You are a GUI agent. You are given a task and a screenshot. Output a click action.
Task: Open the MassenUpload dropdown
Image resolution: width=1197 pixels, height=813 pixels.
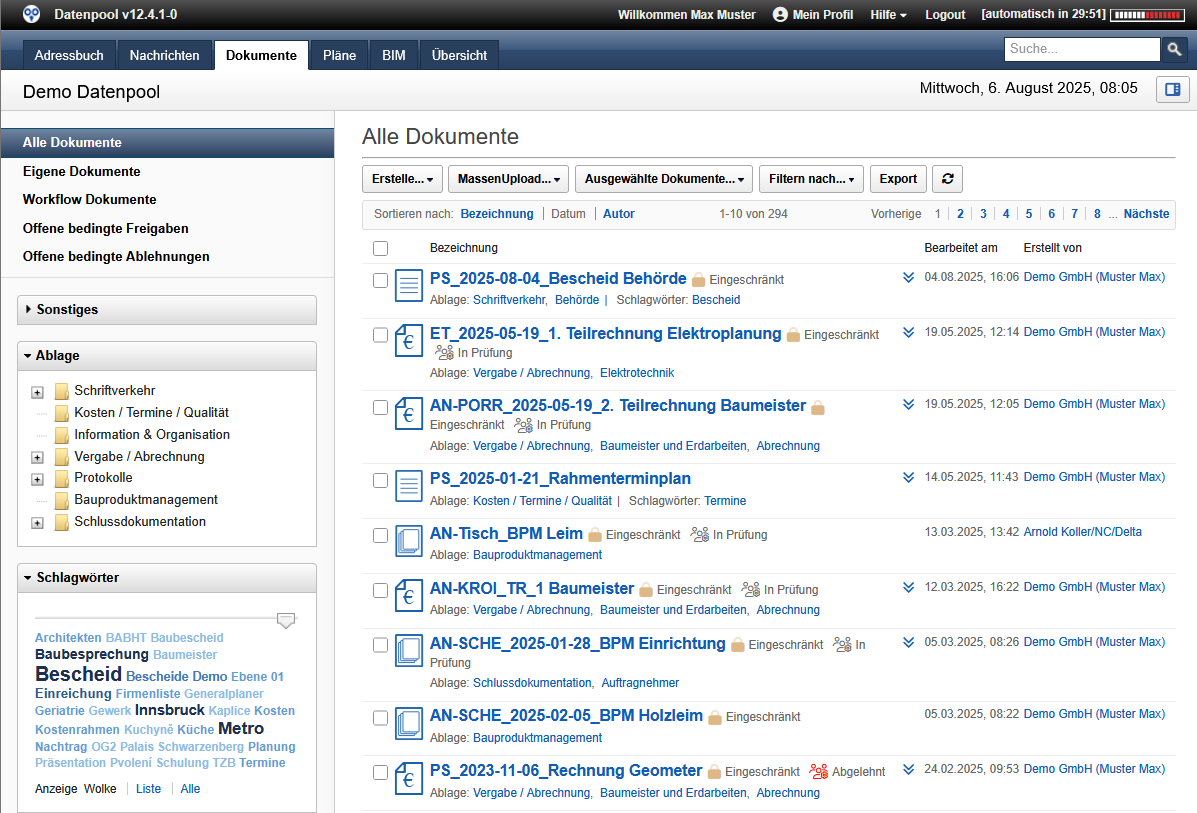(509, 179)
